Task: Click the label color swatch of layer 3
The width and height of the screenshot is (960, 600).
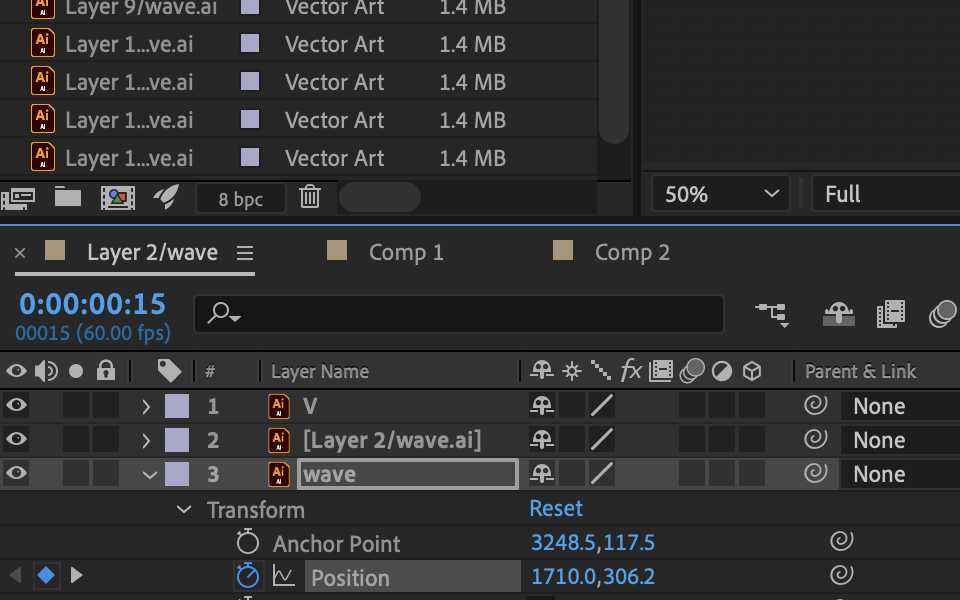Action: 177,474
